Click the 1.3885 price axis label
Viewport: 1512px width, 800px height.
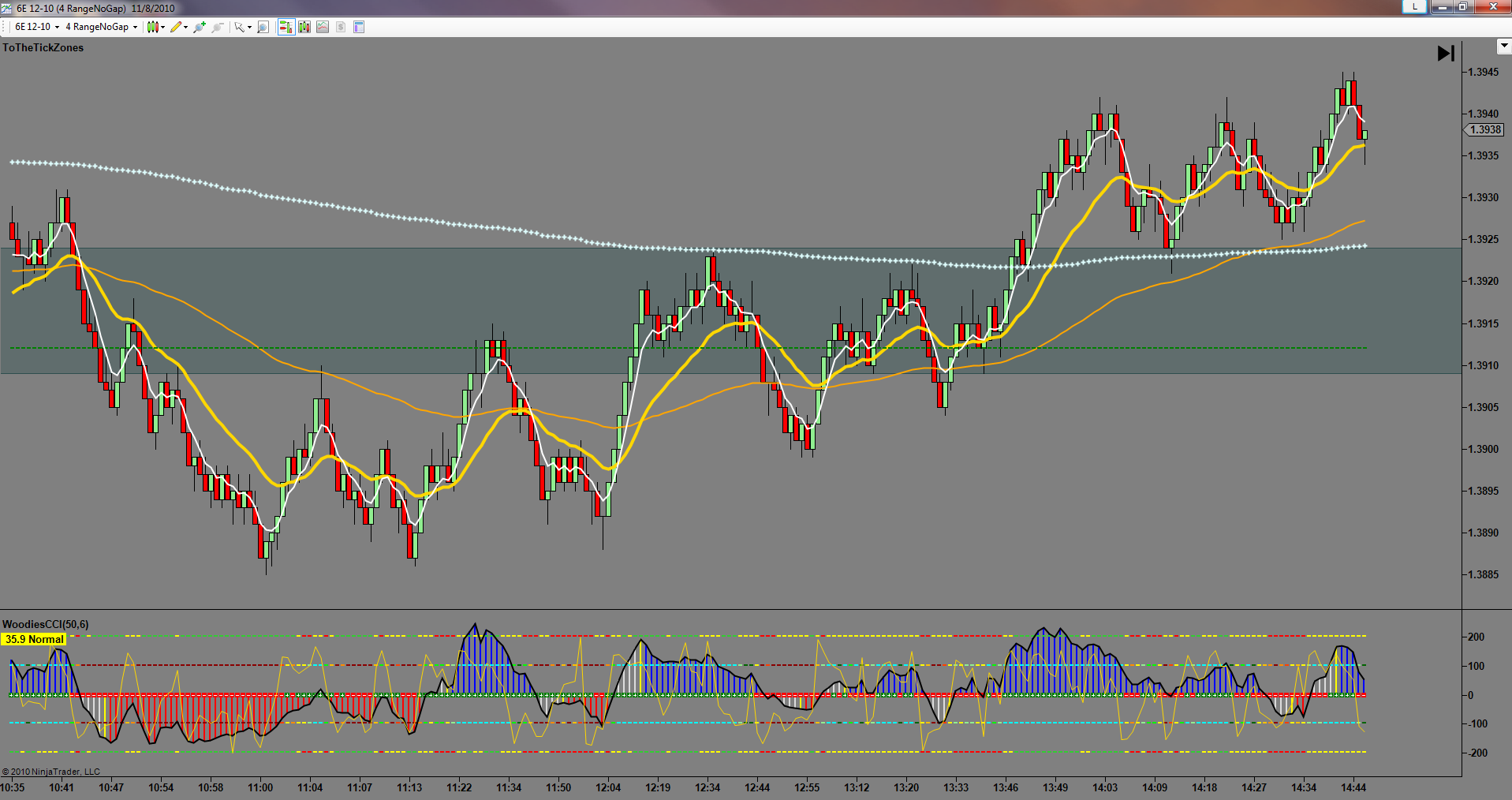(1483, 574)
